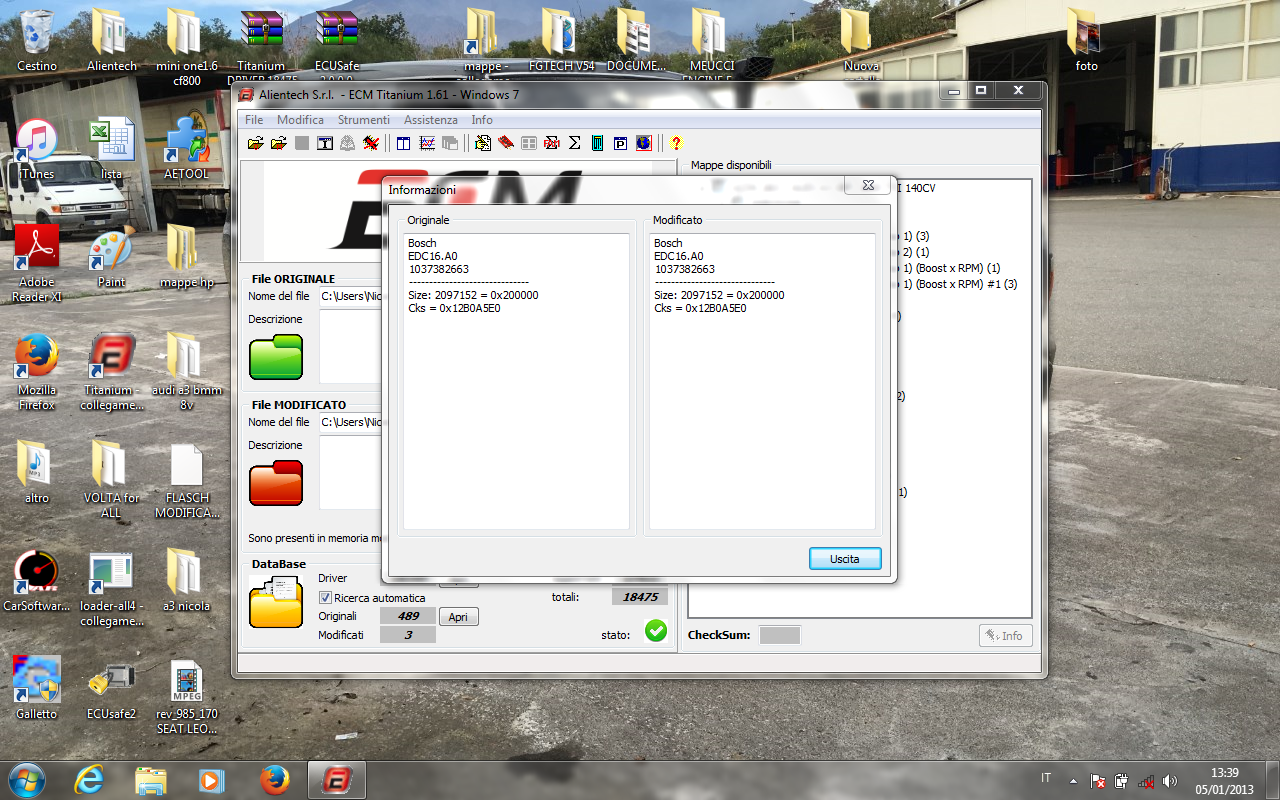The width and height of the screenshot is (1280, 800).
Task: Click 'Size: 2097152' line in Originale panel
Action: click(x=473, y=295)
